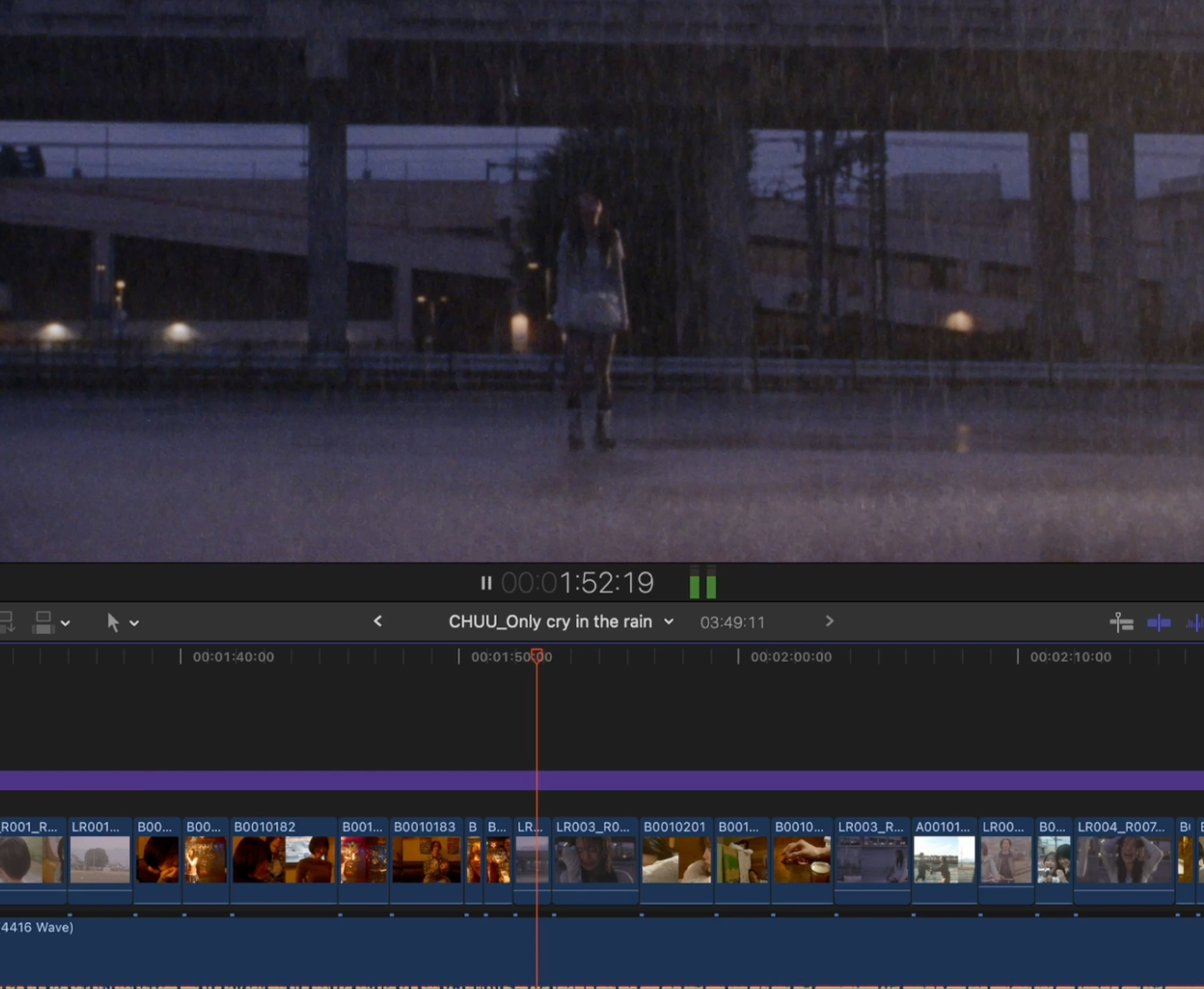Select the A00101 clip in timeline
The image size is (1204, 989).
[x=944, y=859]
